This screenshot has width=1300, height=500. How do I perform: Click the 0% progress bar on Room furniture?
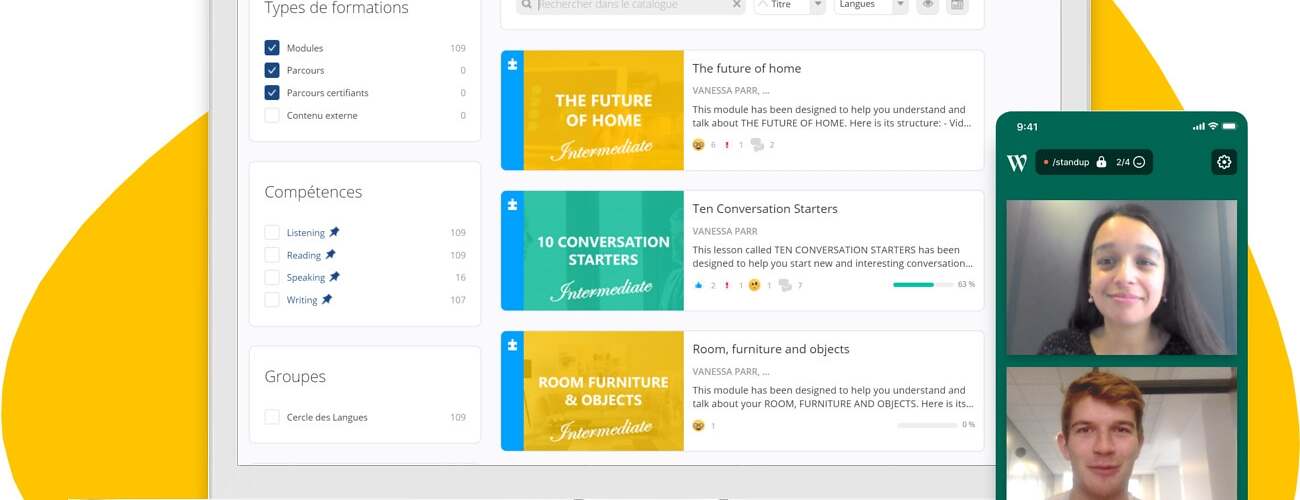pos(927,425)
